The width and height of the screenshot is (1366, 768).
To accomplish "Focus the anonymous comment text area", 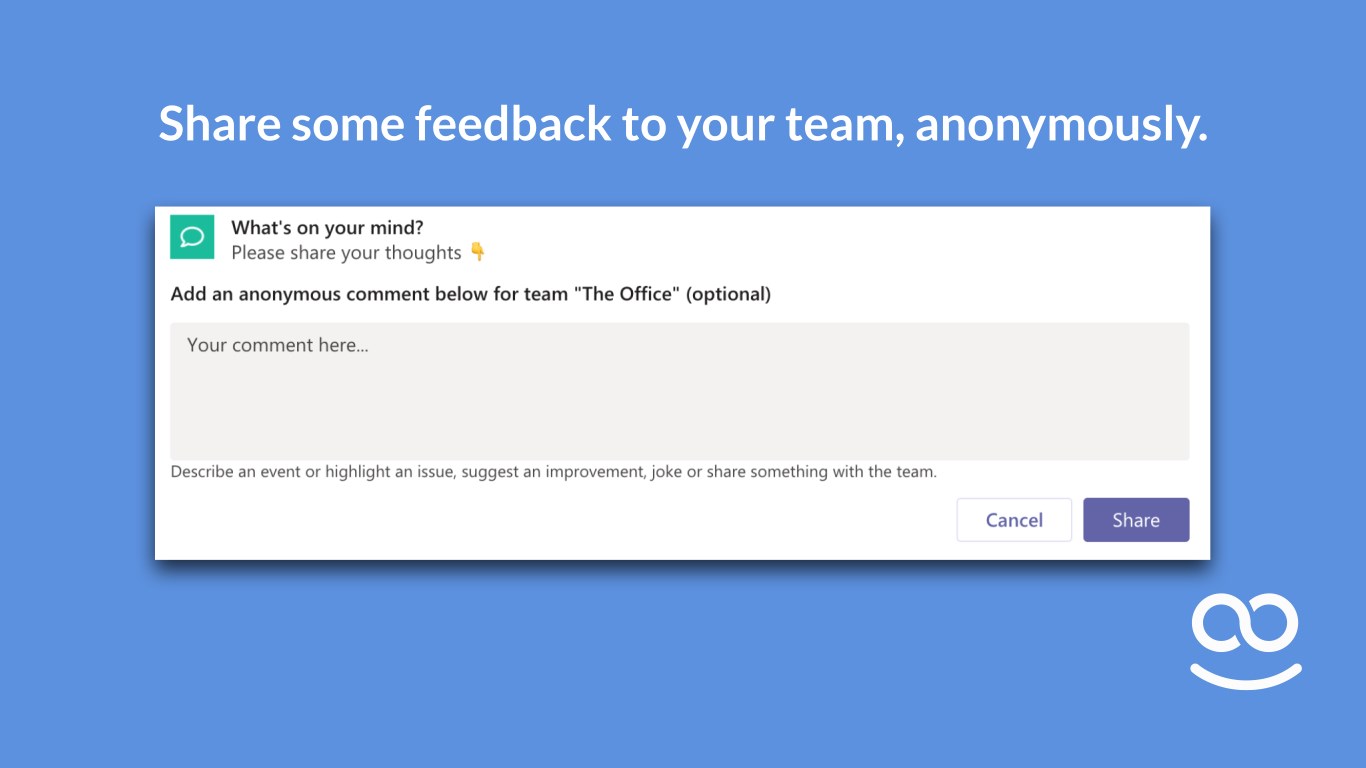I will (x=679, y=400).
